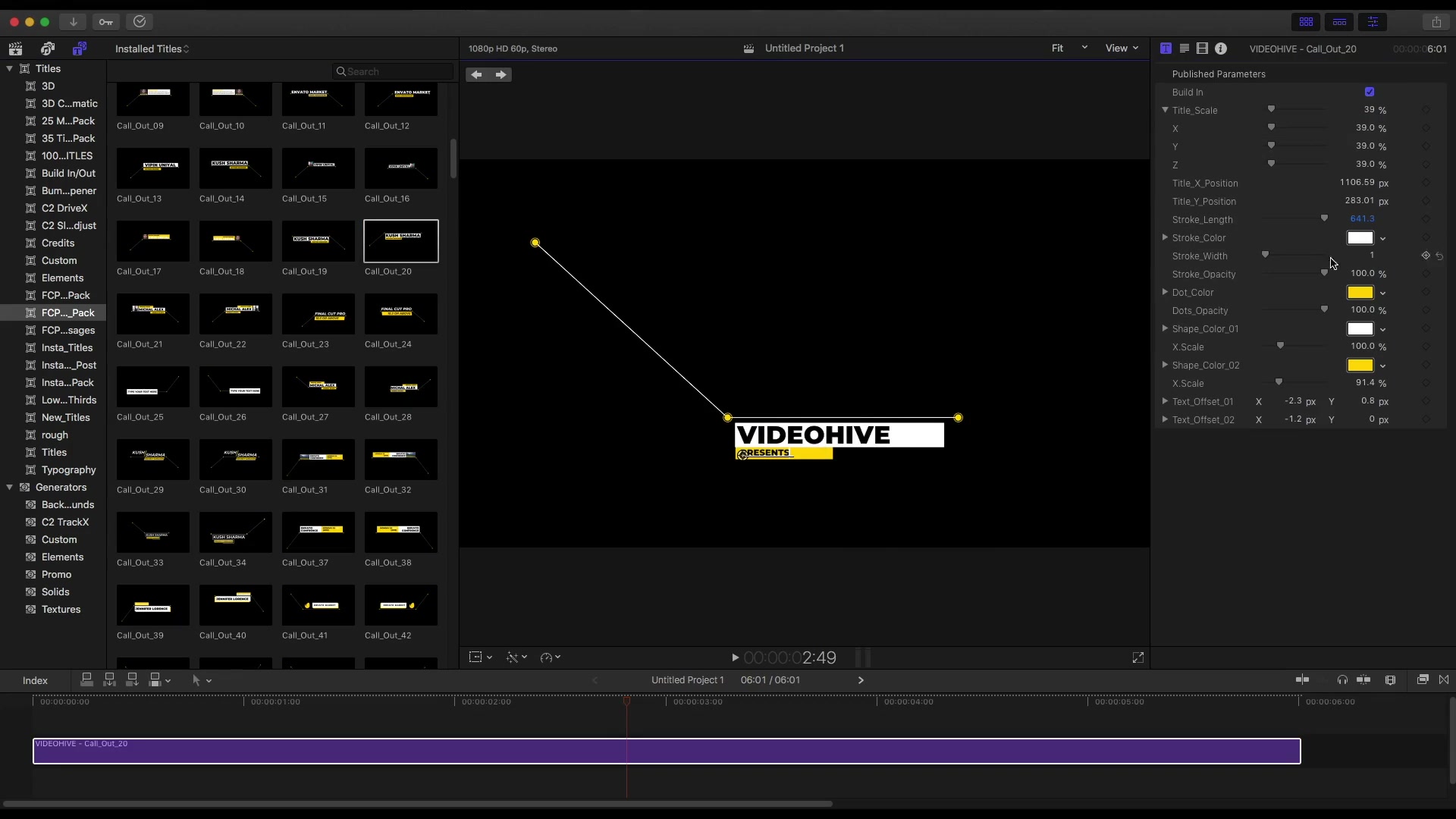Expand the Dot_Color parameter
Viewport: 1456px width, 819px height.
coord(1166,292)
